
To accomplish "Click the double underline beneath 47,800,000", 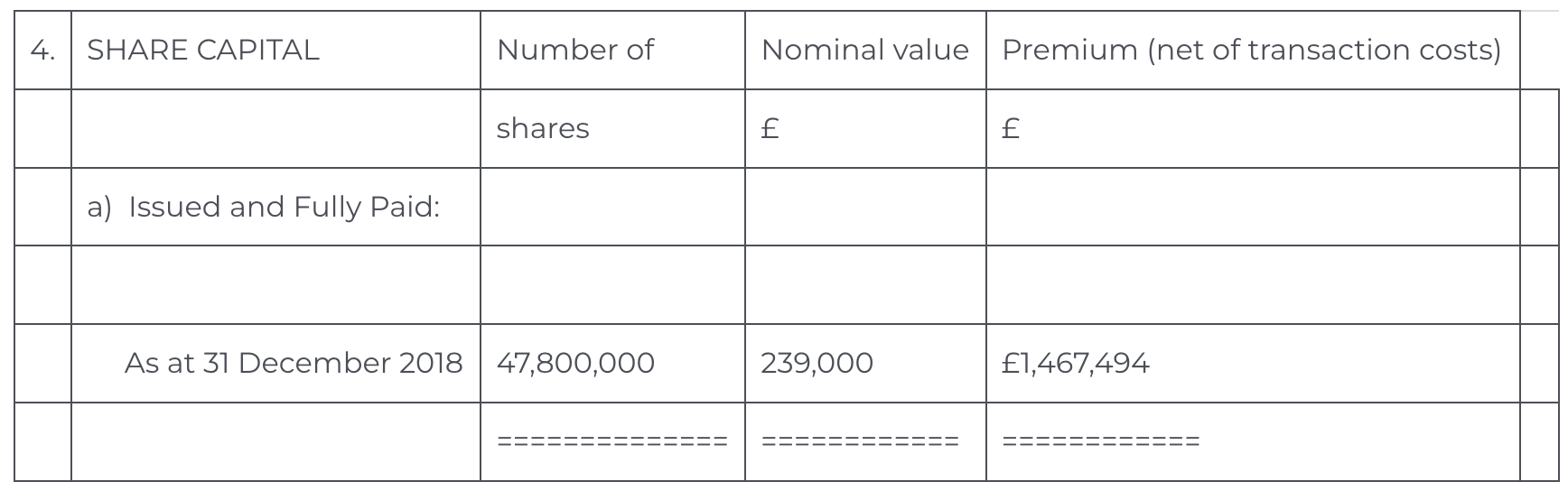I will tap(612, 442).
